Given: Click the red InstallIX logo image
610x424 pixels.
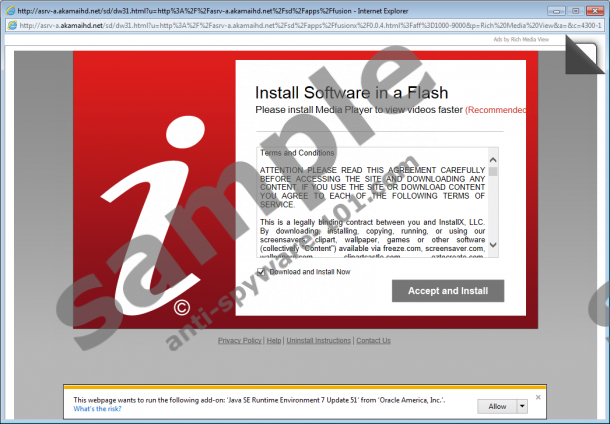Looking at the screenshot, I should tap(152, 190).
